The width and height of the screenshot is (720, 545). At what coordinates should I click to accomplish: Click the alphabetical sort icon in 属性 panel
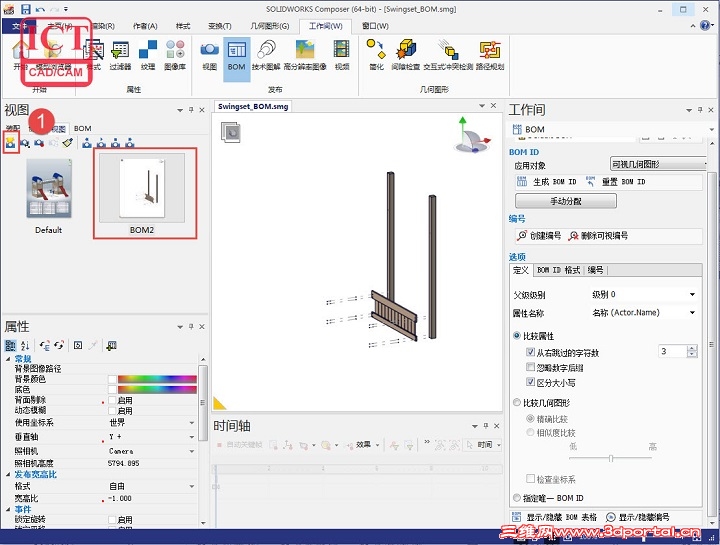[25, 345]
